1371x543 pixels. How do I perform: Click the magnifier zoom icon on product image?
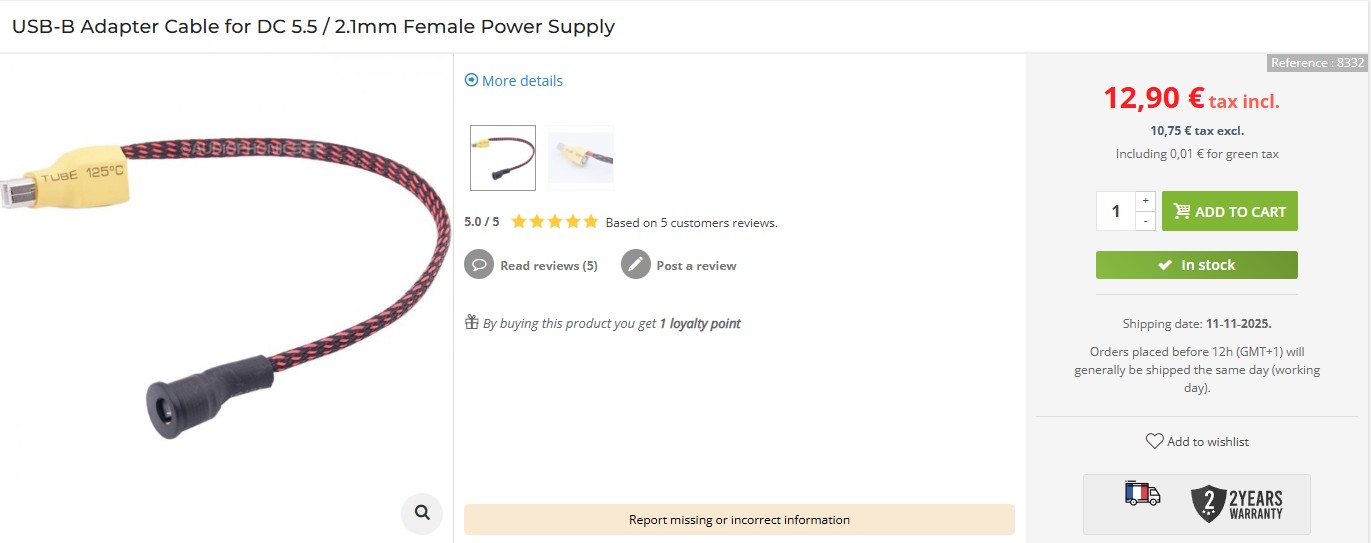[x=422, y=513]
